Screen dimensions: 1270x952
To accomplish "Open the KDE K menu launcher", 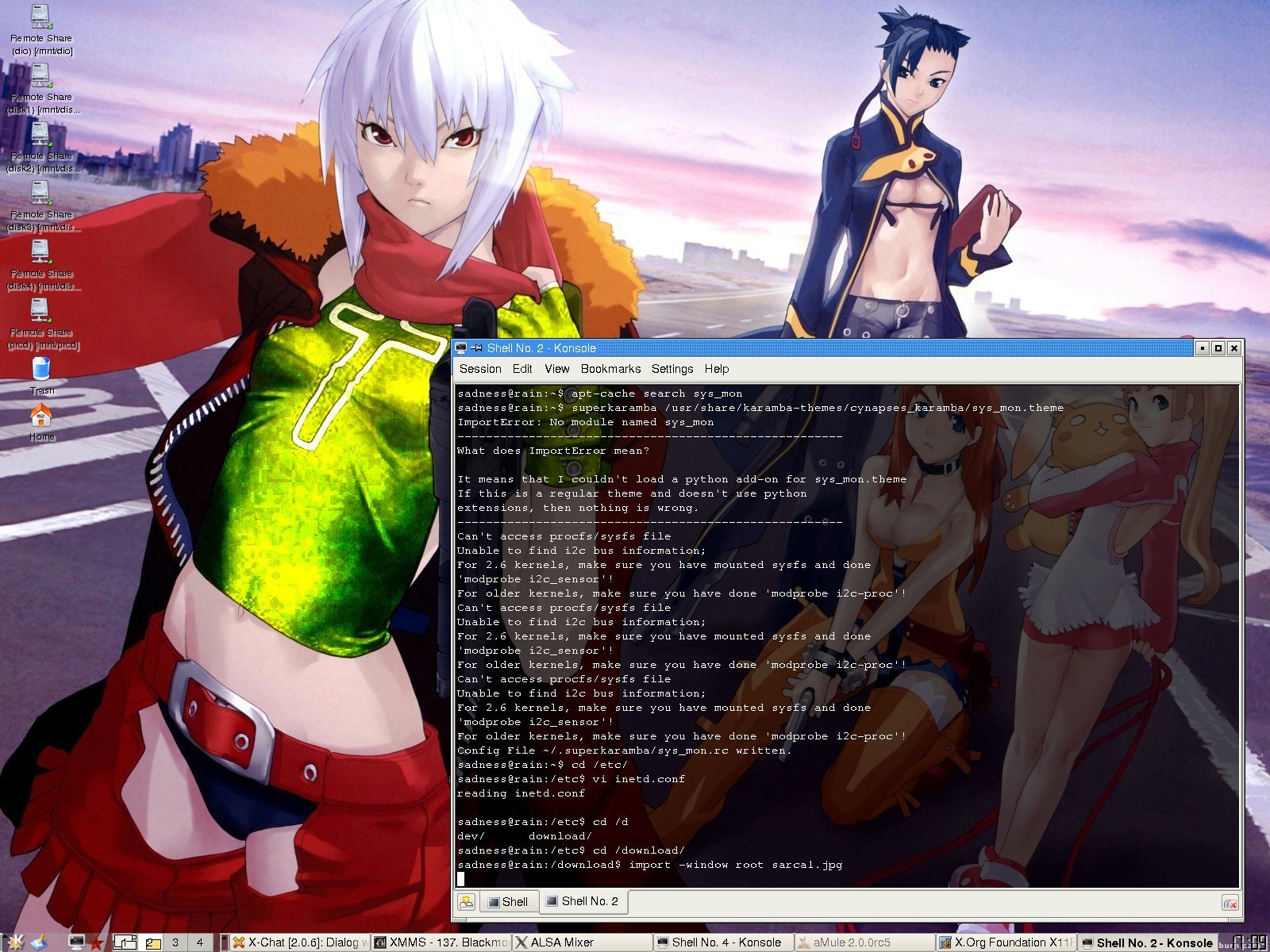I will tap(17, 942).
